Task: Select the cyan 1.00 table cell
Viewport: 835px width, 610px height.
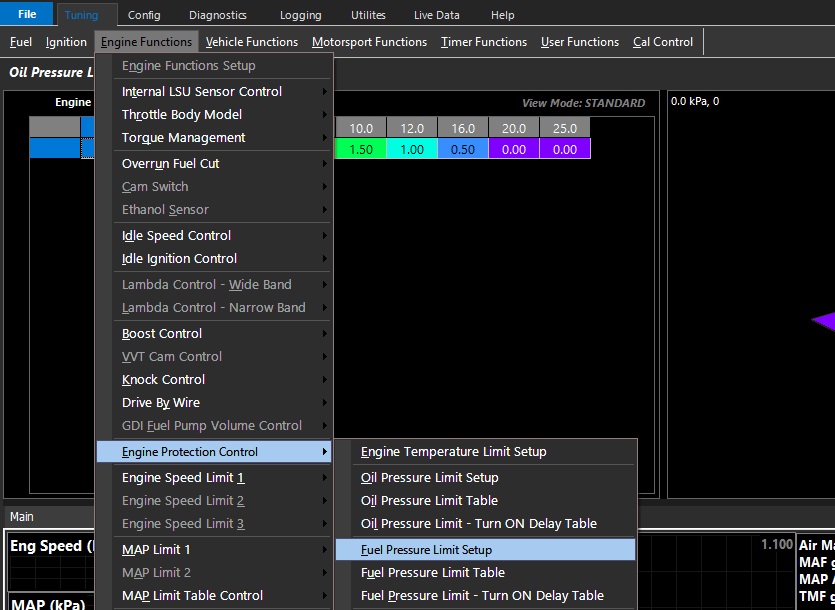Action: pyautogui.click(x=412, y=149)
